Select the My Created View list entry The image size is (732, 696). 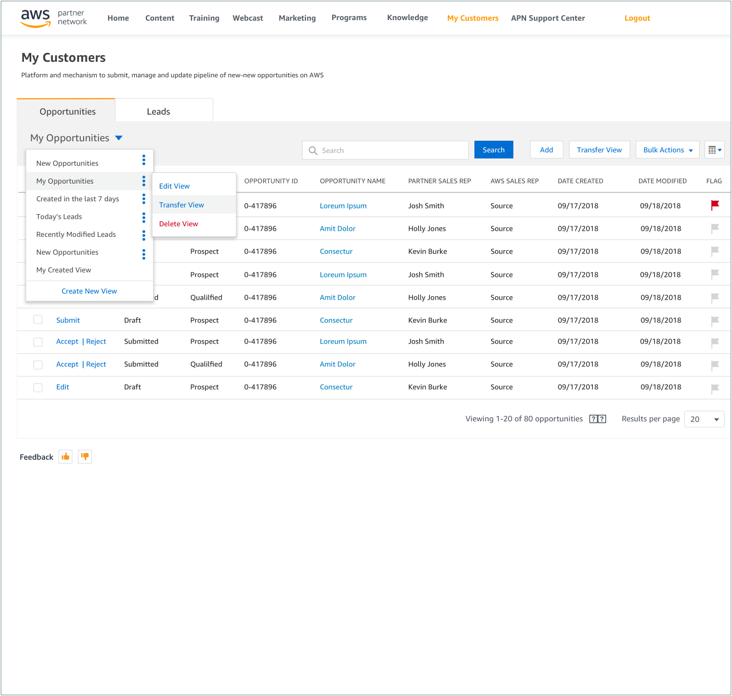pos(63,270)
